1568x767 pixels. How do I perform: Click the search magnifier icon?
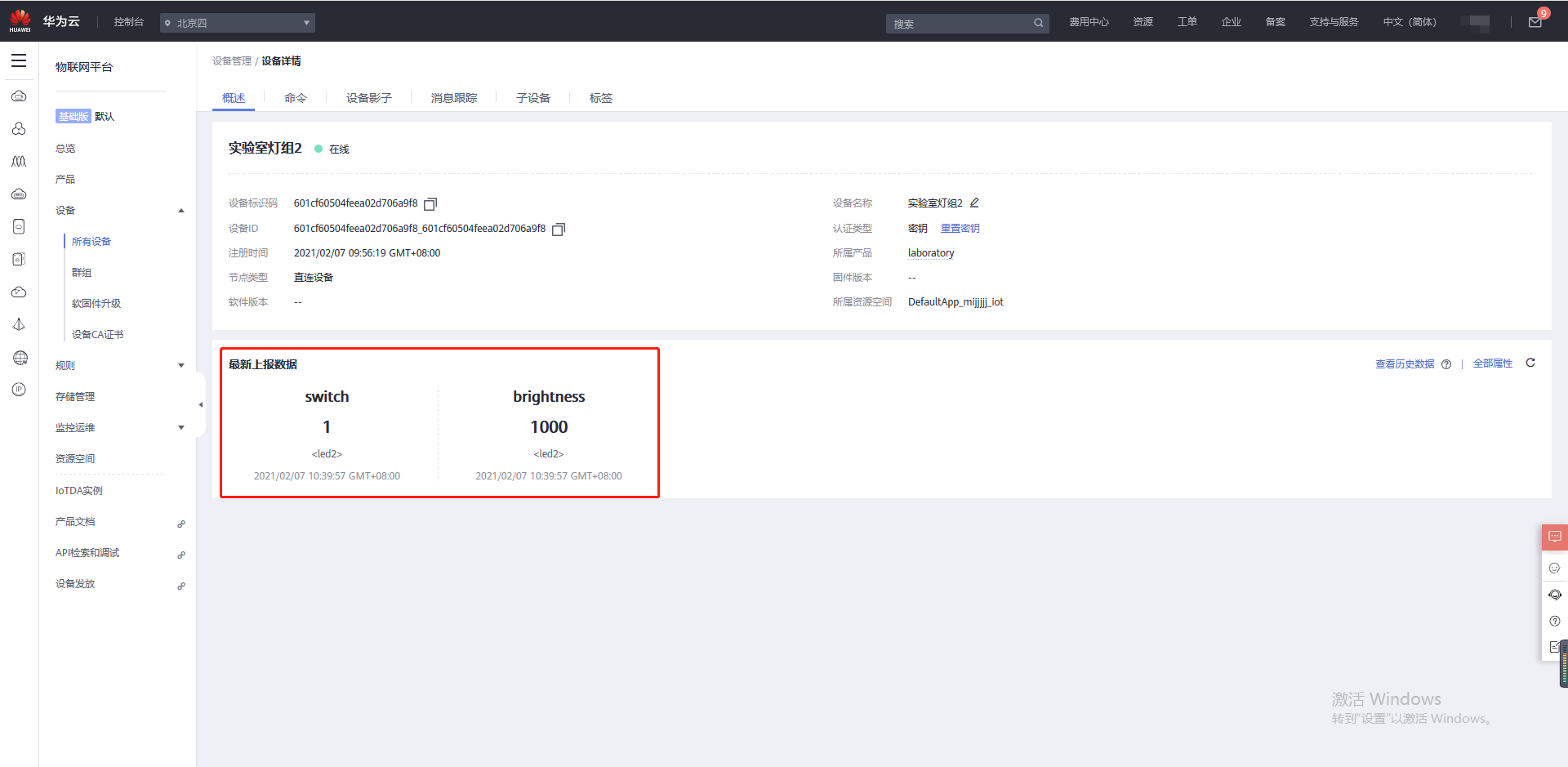(x=1038, y=23)
